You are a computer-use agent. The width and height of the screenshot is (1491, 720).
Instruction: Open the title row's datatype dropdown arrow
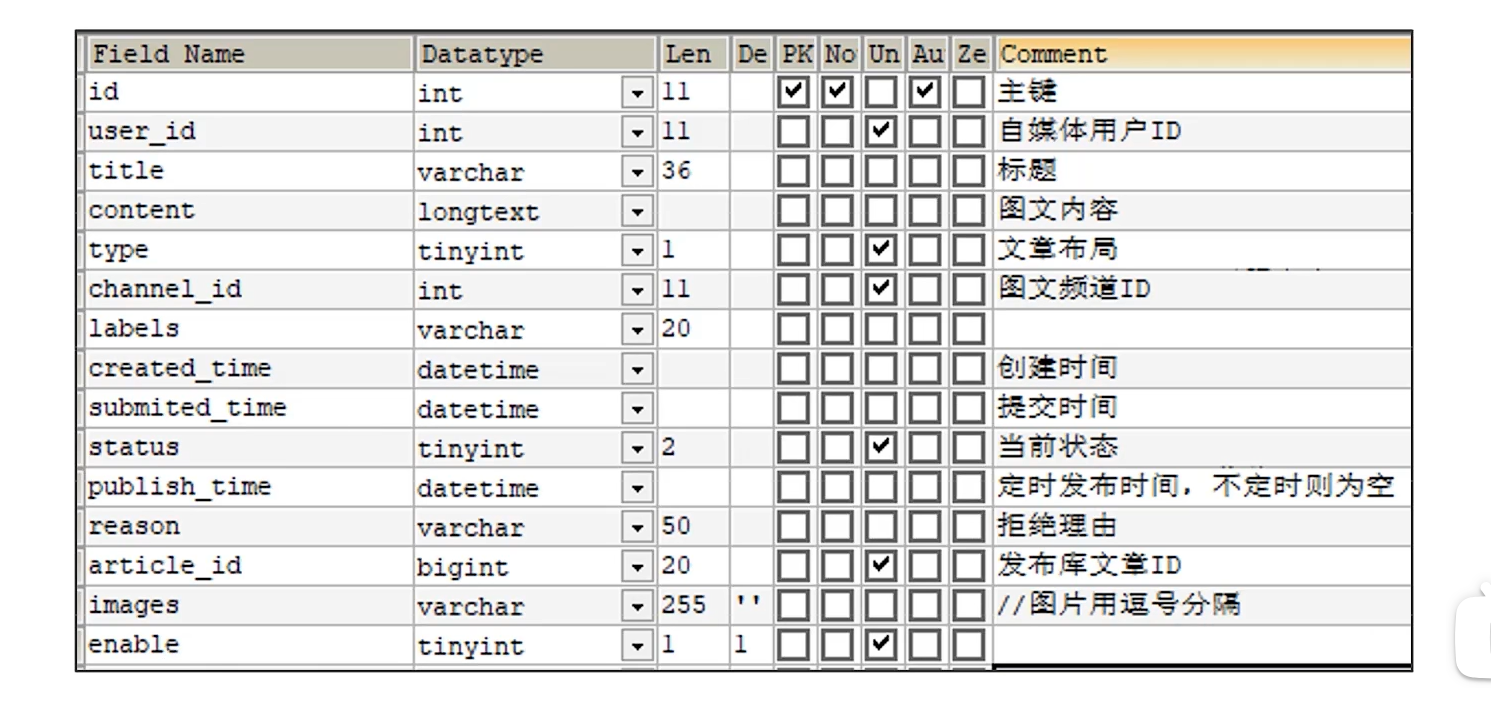[637, 172]
